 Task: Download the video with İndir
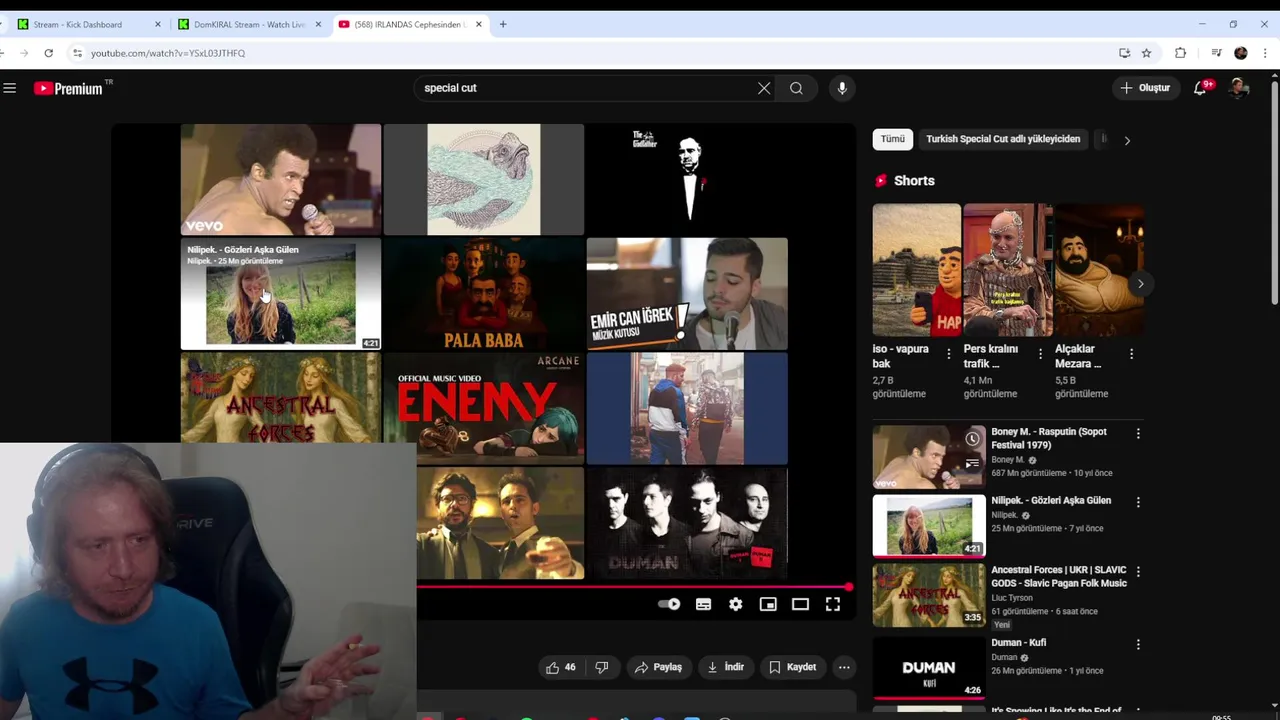725,667
